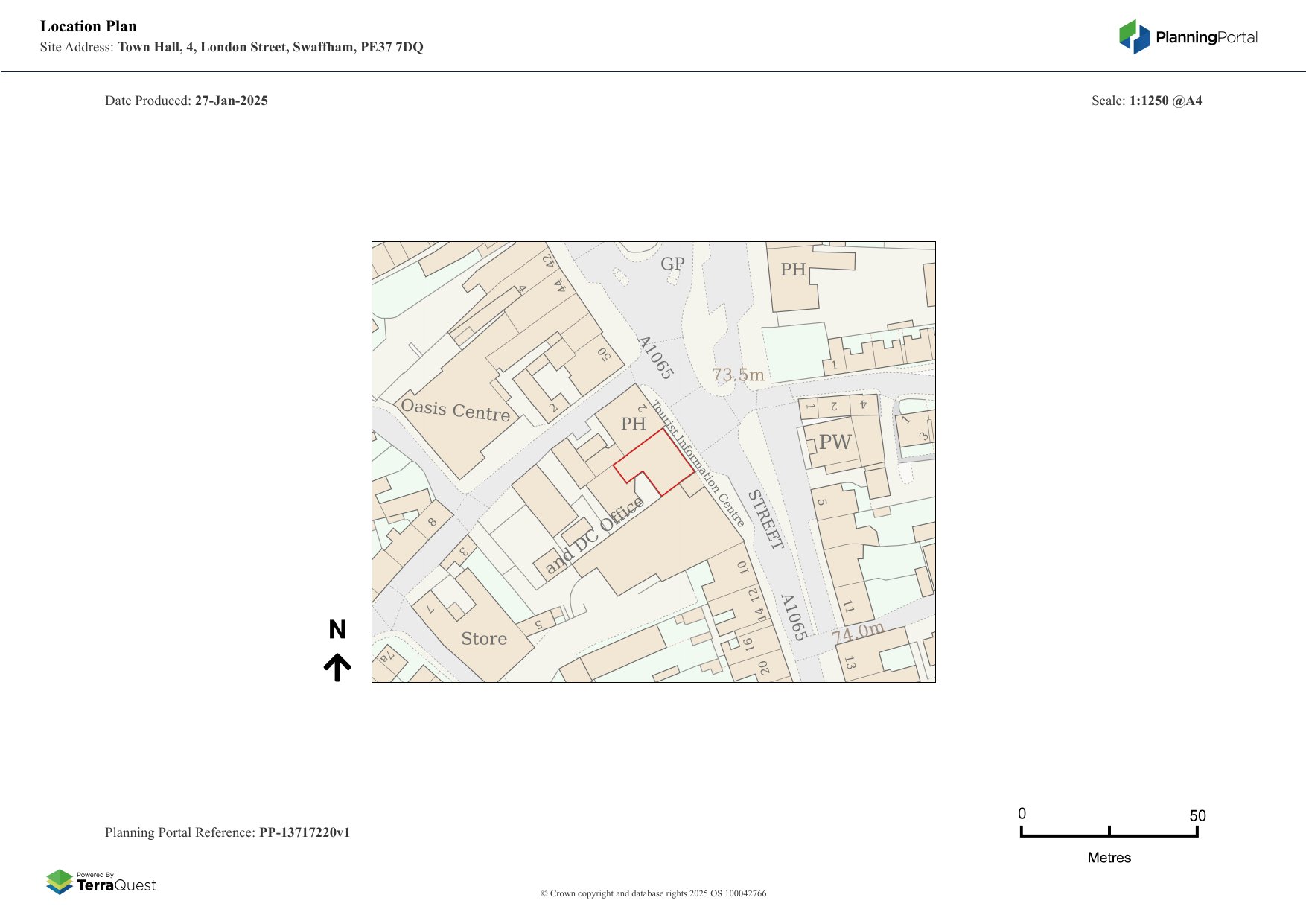1306x924 pixels.
Task: Click the Planning Portal logo icon
Action: point(1134,37)
